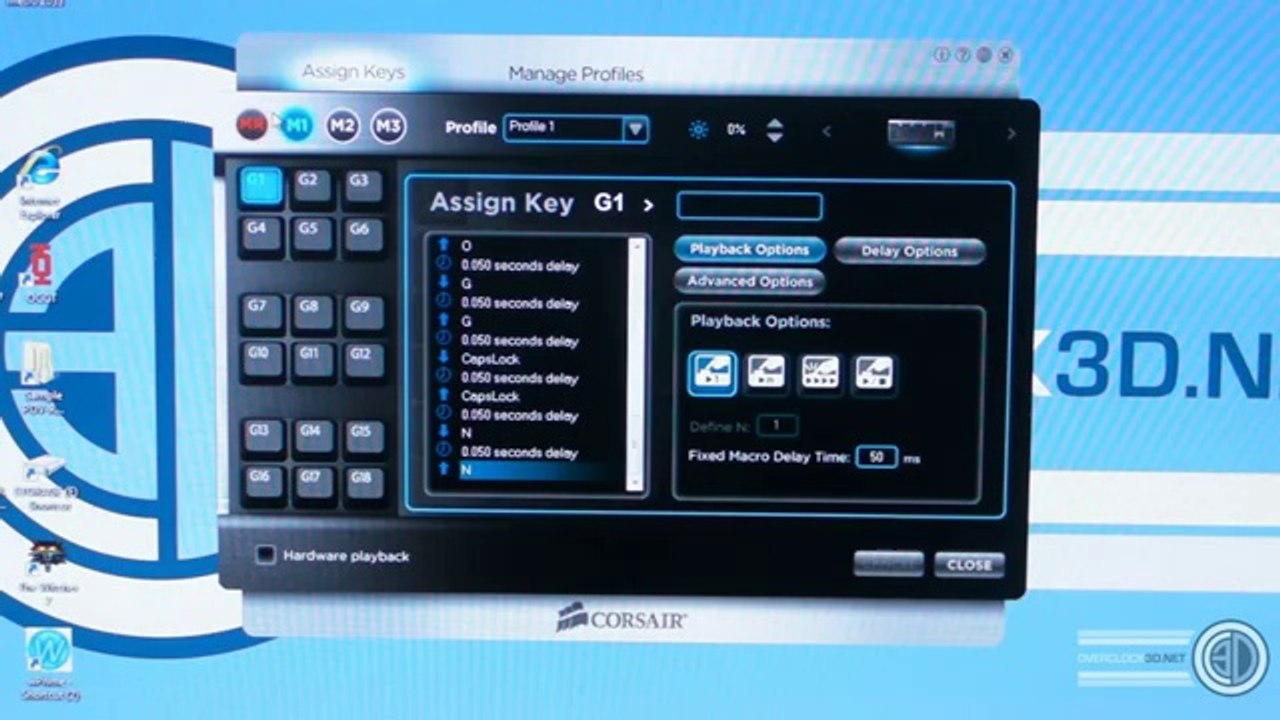This screenshot has width=1280, height=720.
Task: Click the macro list scrollbar up arrow
Action: pos(635,246)
